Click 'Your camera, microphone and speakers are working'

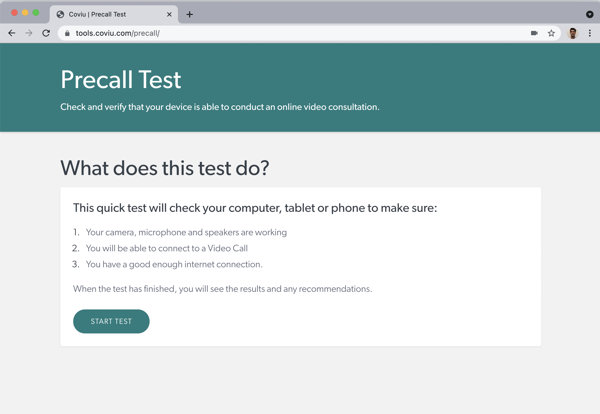pyautogui.click(x=186, y=232)
